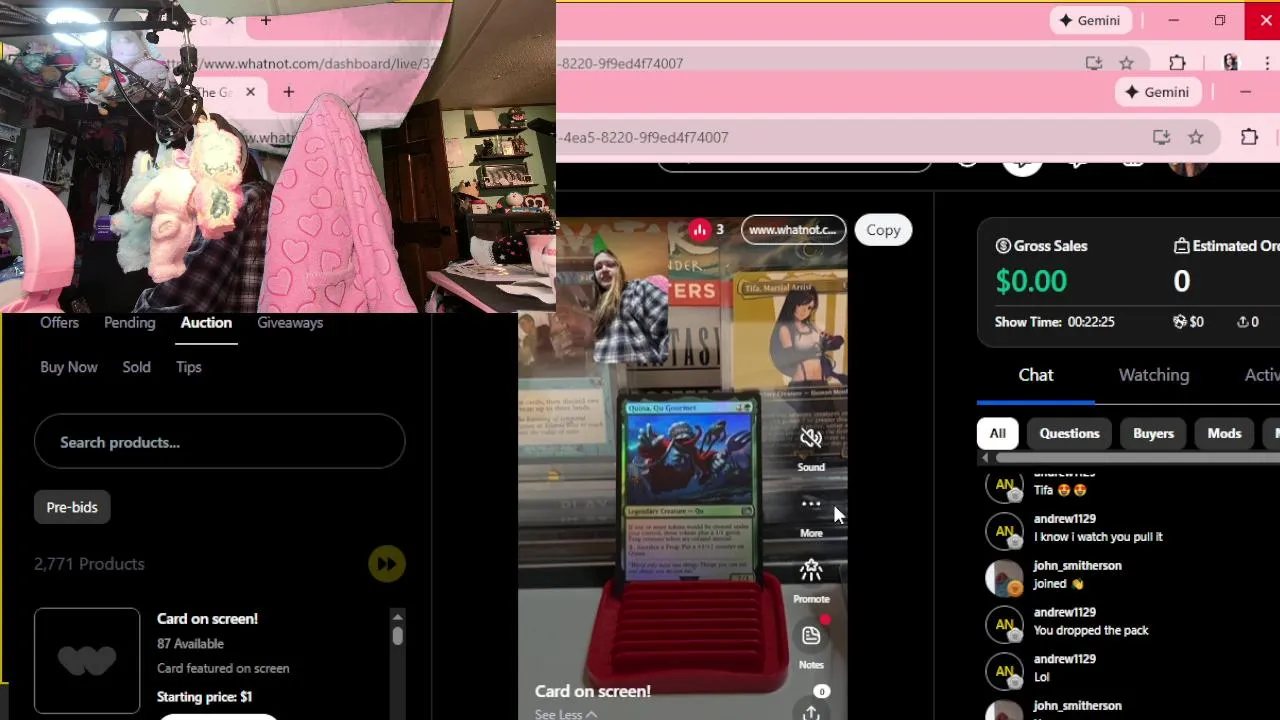Click john_smitherson username above joined message
Image resolution: width=1280 pixels, height=720 pixels.
1077,566
